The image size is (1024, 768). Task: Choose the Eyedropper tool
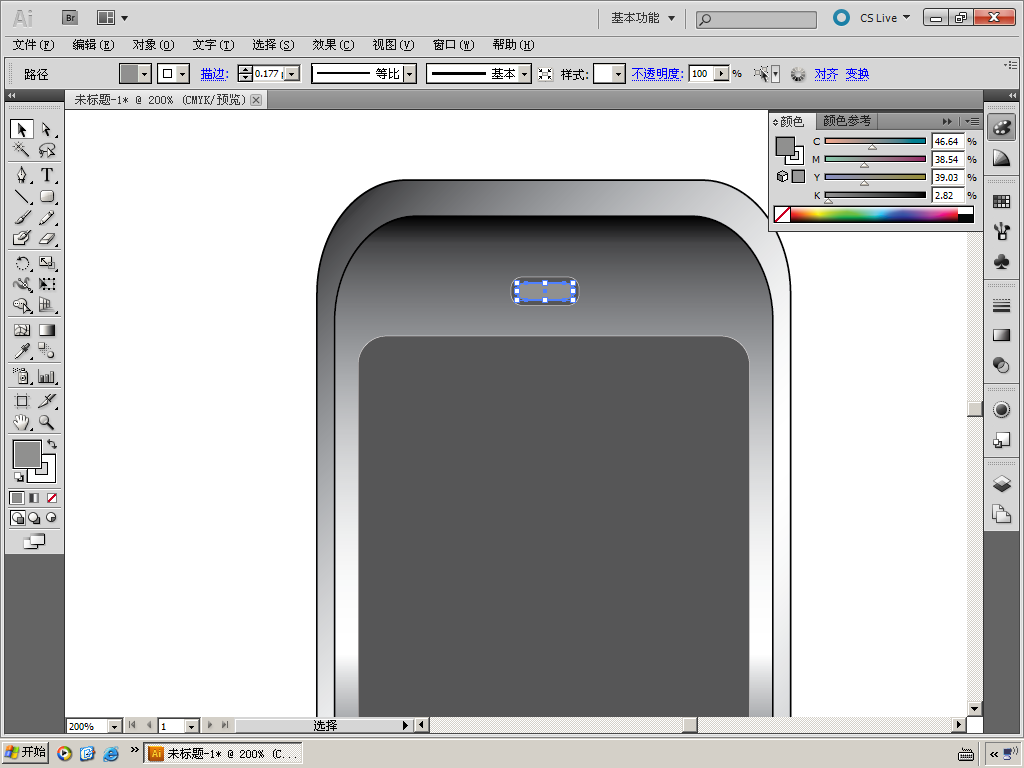click(22, 351)
